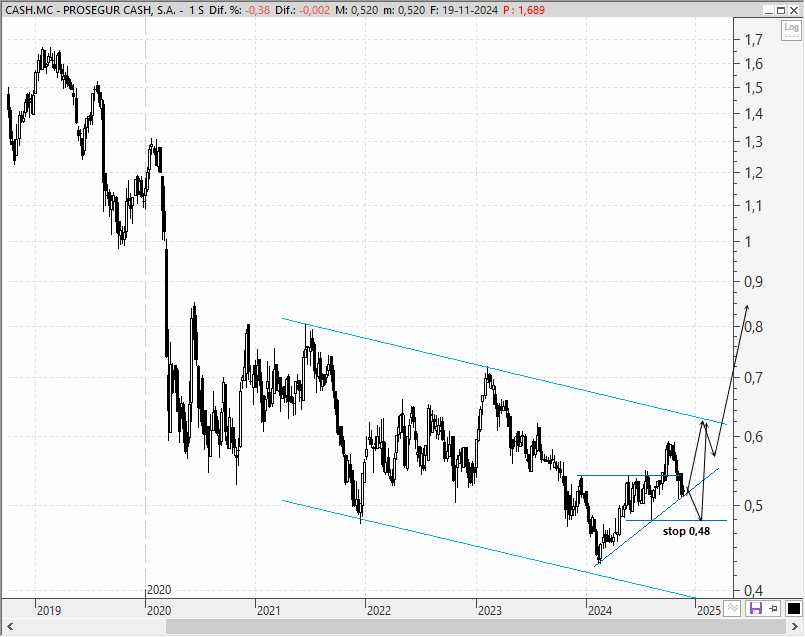Click the 1,7 price axis label

(754, 40)
